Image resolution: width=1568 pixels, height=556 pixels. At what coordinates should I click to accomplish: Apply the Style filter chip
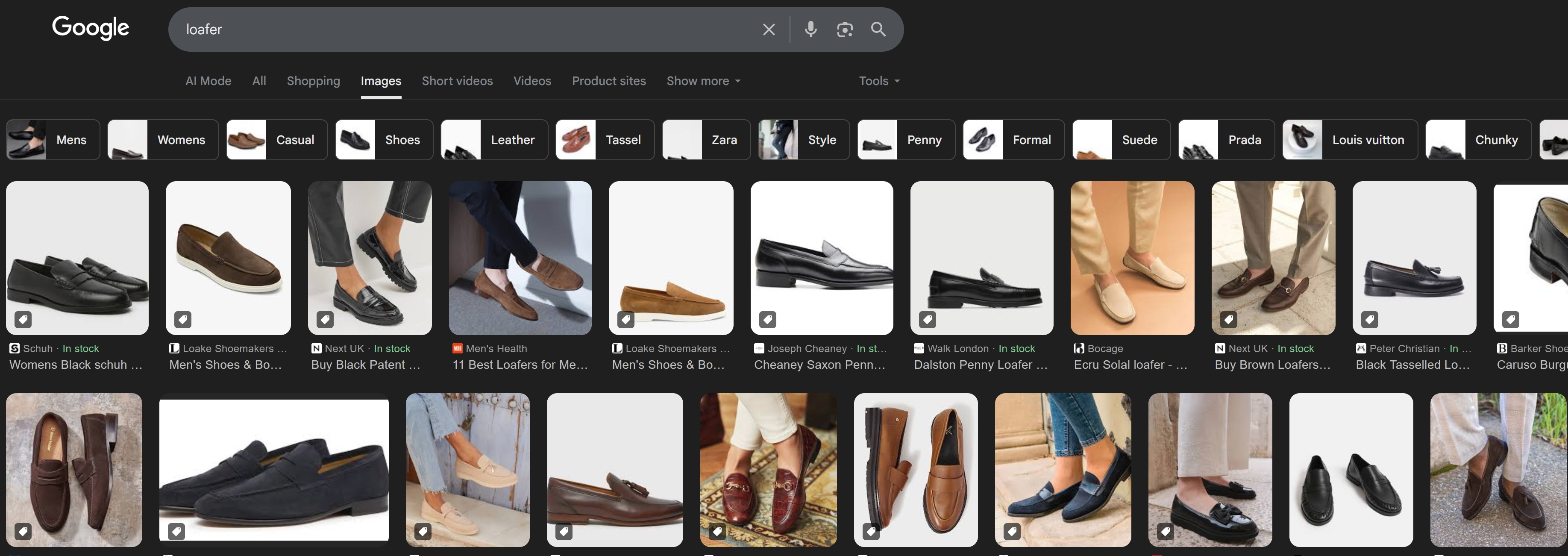click(804, 140)
